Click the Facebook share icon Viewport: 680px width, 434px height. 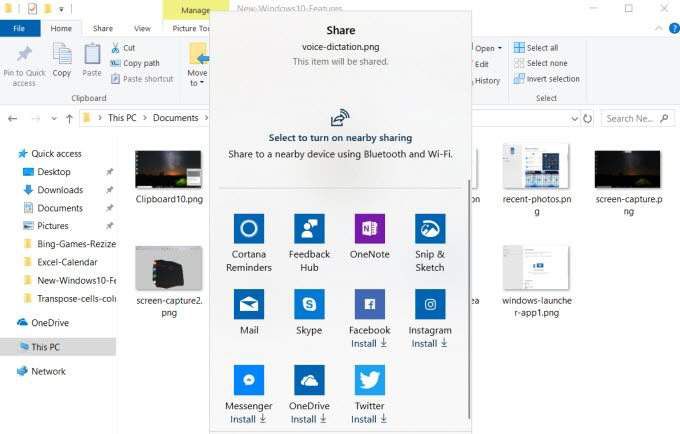[x=369, y=304]
